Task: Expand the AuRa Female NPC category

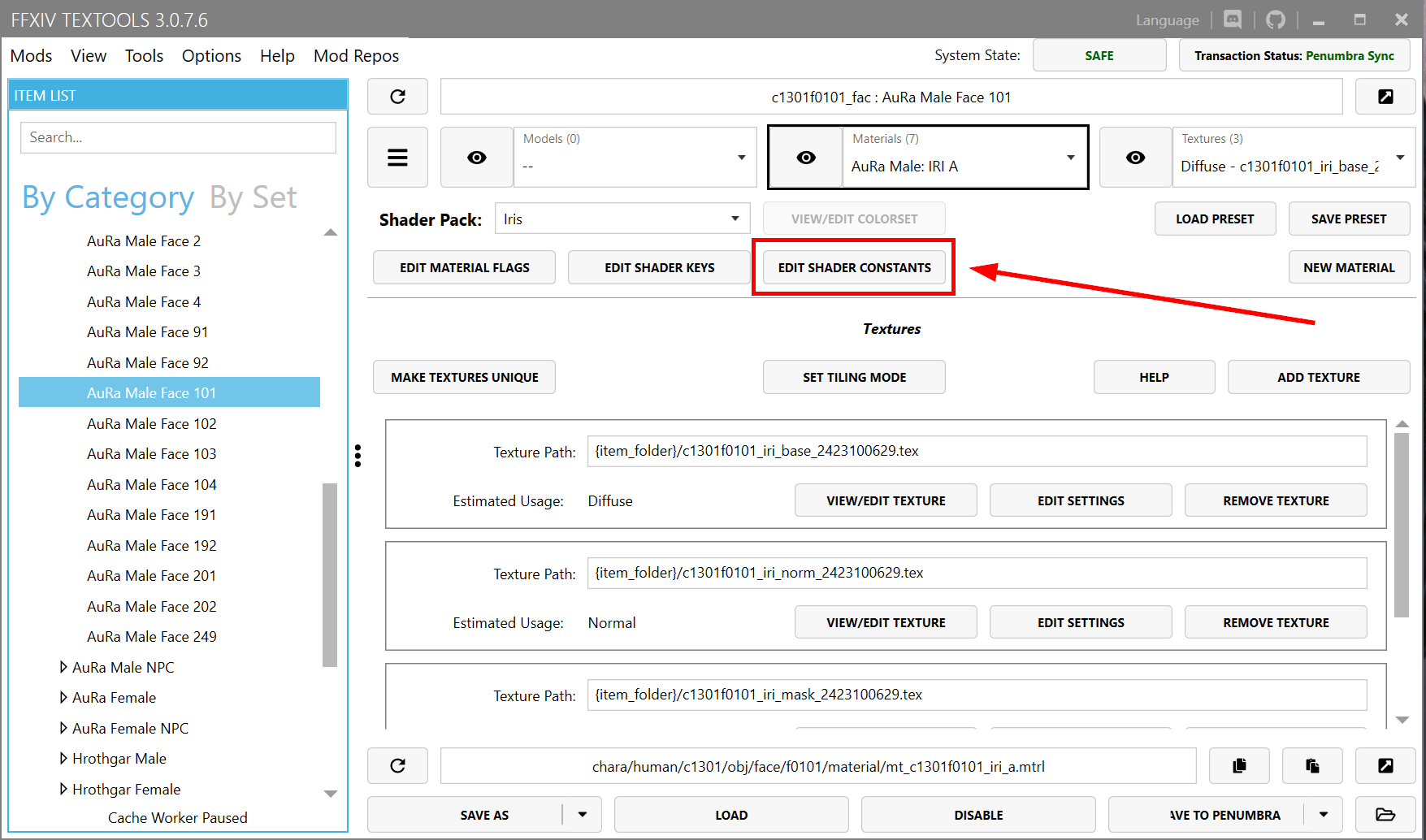Action: (63, 728)
